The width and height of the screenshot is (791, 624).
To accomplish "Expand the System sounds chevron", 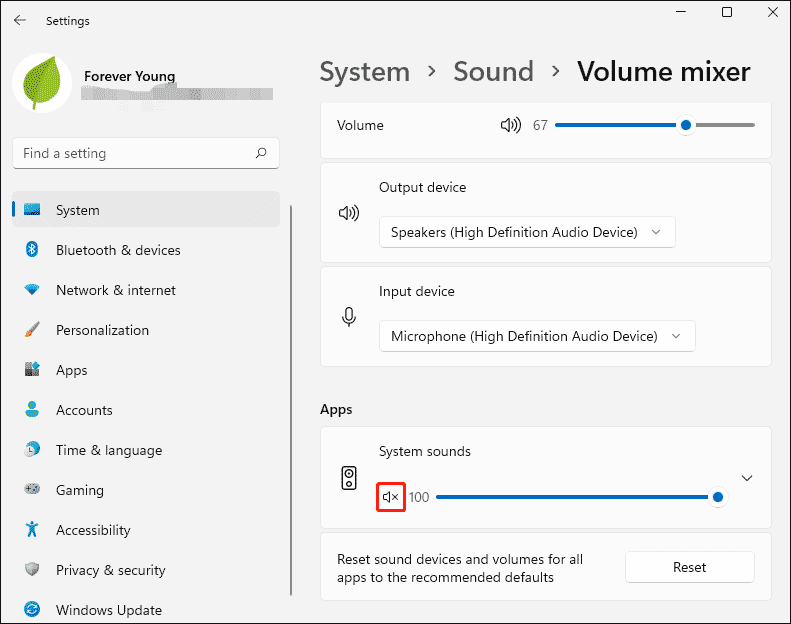I will (747, 478).
